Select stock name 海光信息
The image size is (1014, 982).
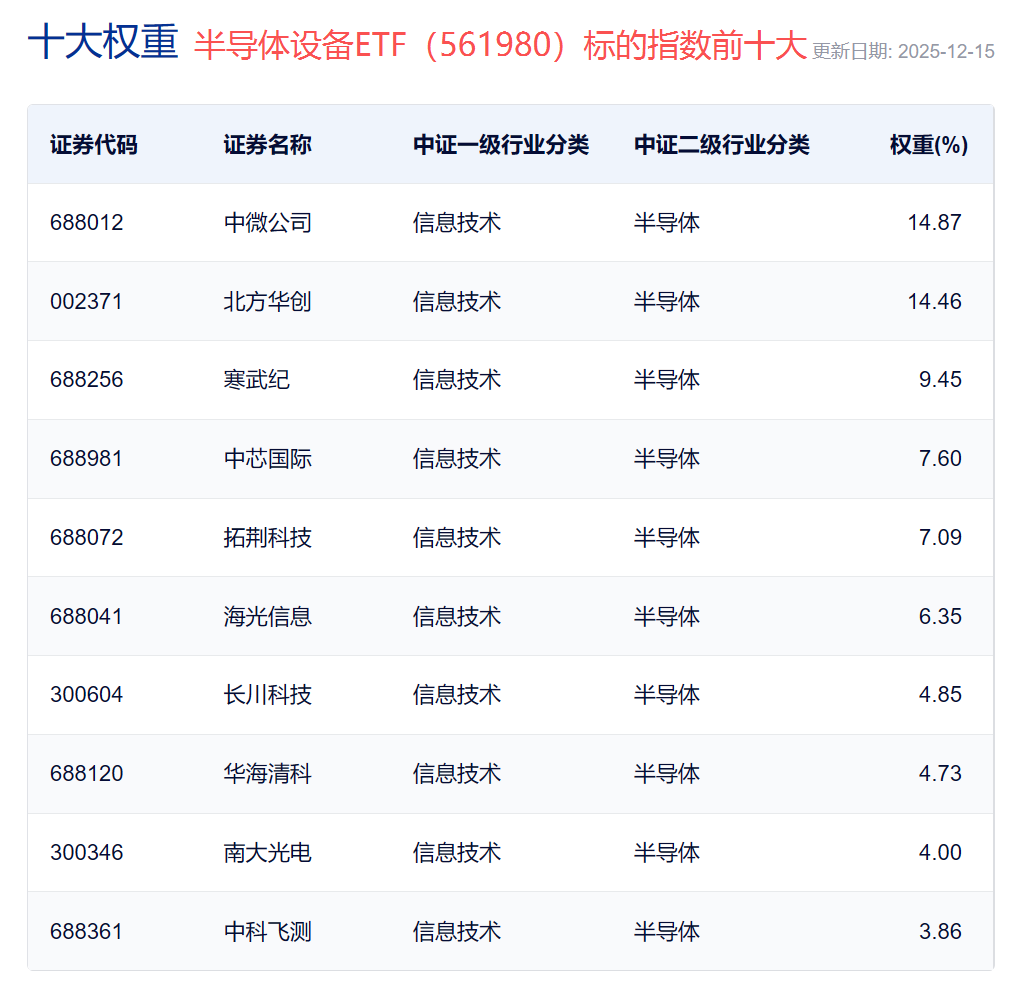(268, 617)
